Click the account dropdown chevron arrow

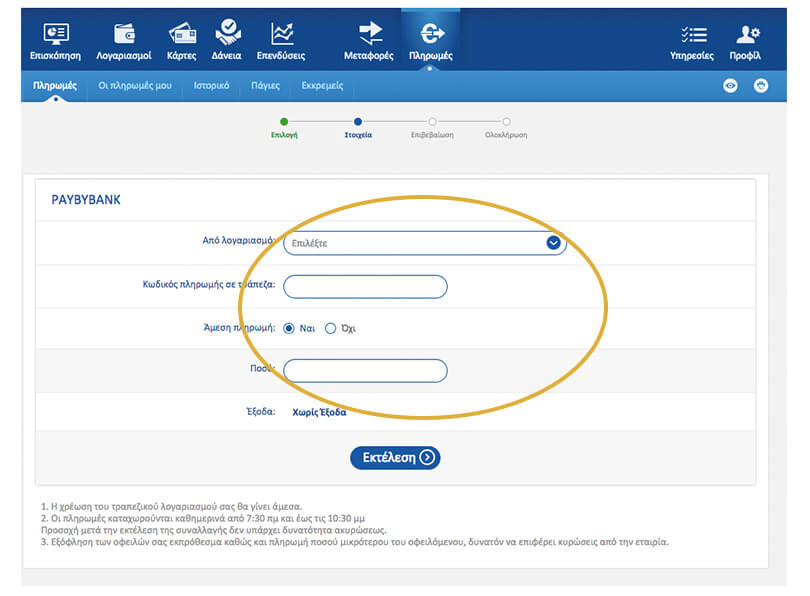[554, 243]
